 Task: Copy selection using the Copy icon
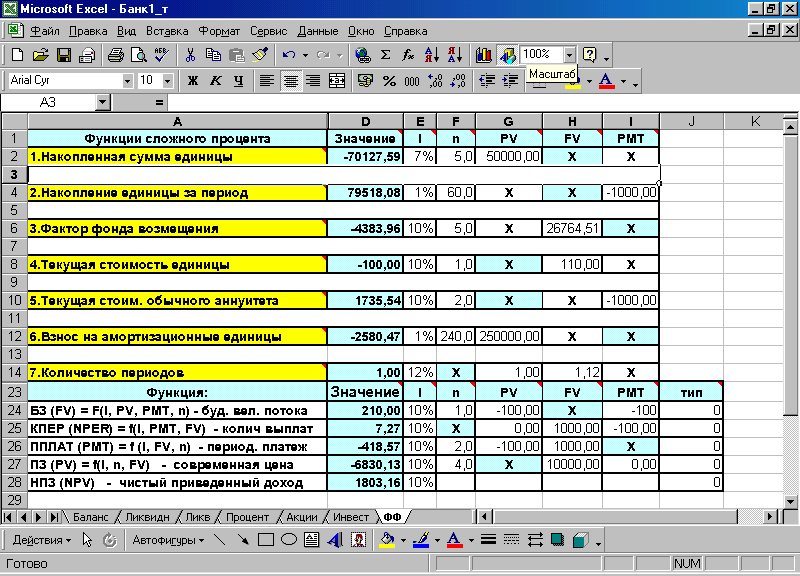point(213,55)
